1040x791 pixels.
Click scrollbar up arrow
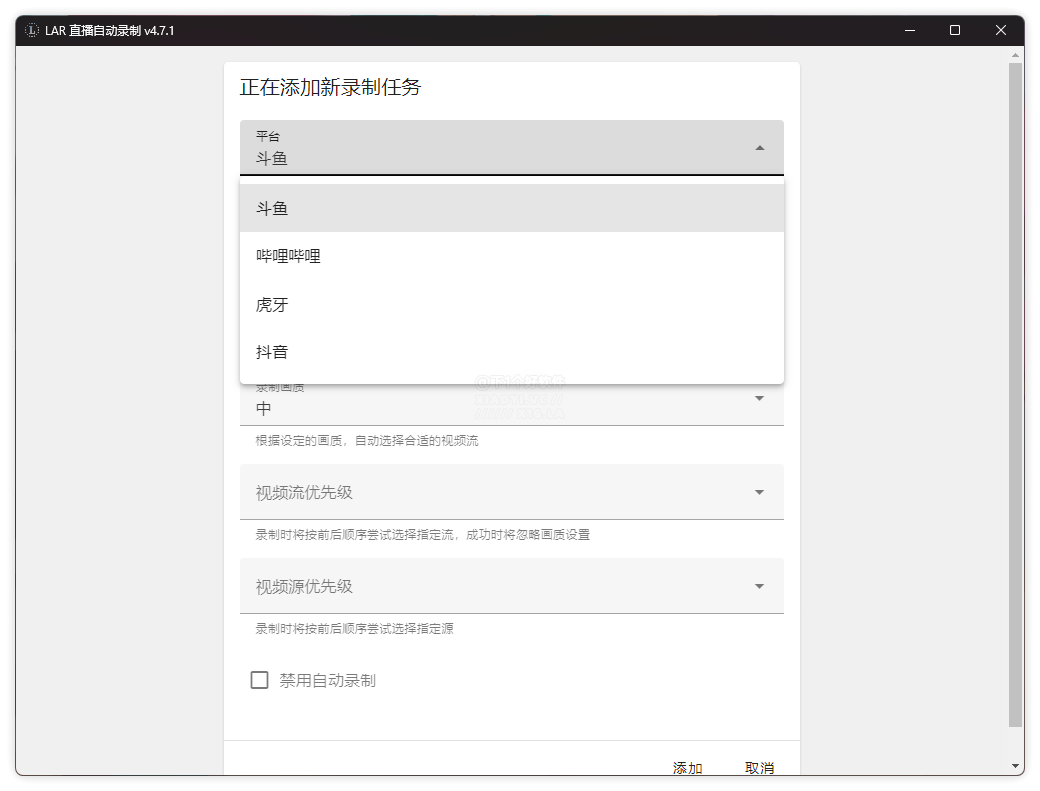pyautogui.click(x=1015, y=54)
